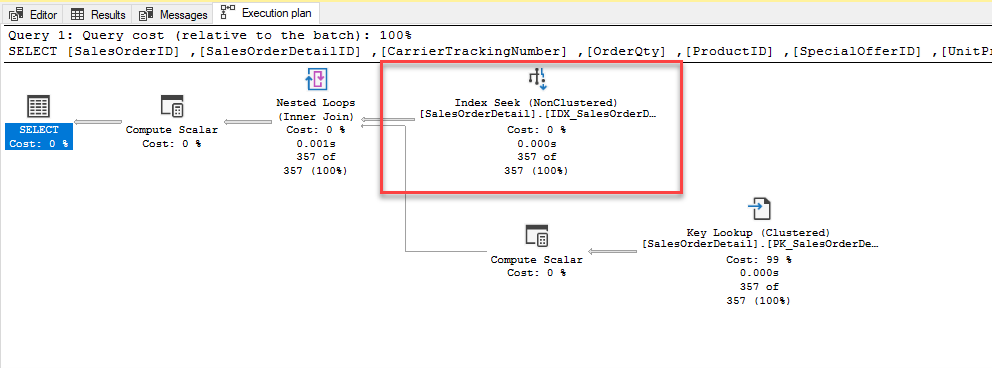Click Compute Scalar icon left of Key Lookup
The width and height of the screenshot is (992, 368).
coord(536,236)
